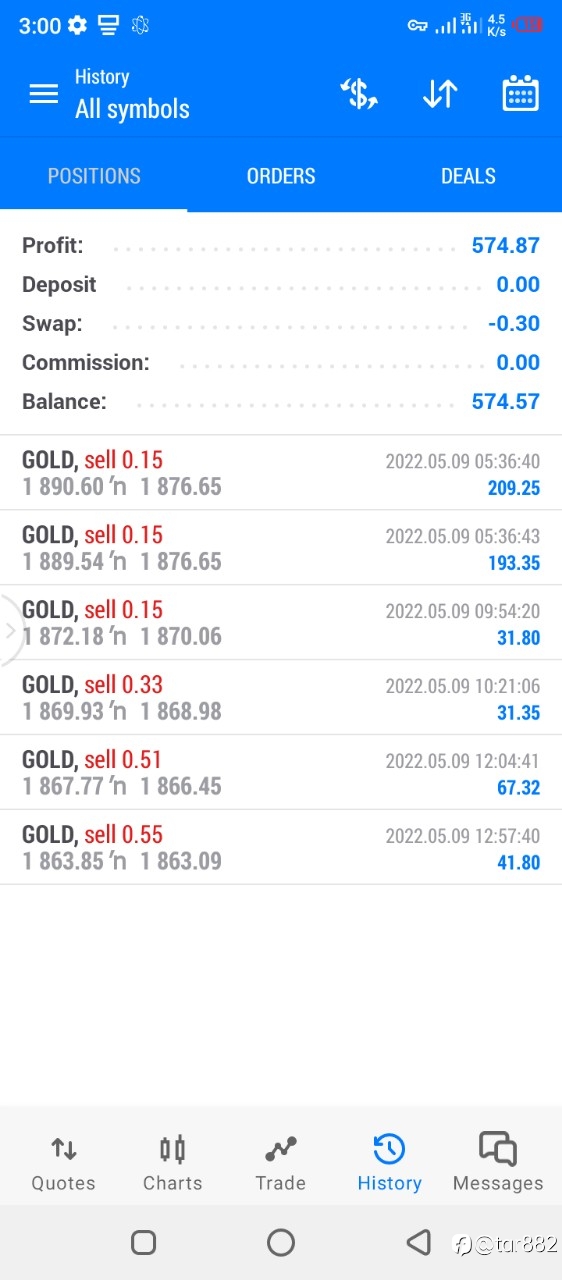The image size is (562, 1280).
Task: Select the GOLD sell 0.51 position
Action: click(281, 772)
